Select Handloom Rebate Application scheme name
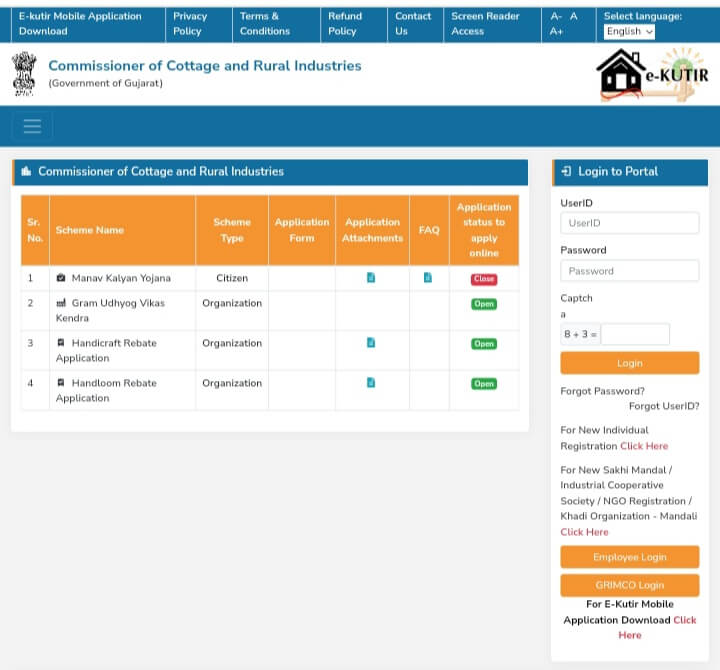The image size is (720, 670). (x=107, y=390)
